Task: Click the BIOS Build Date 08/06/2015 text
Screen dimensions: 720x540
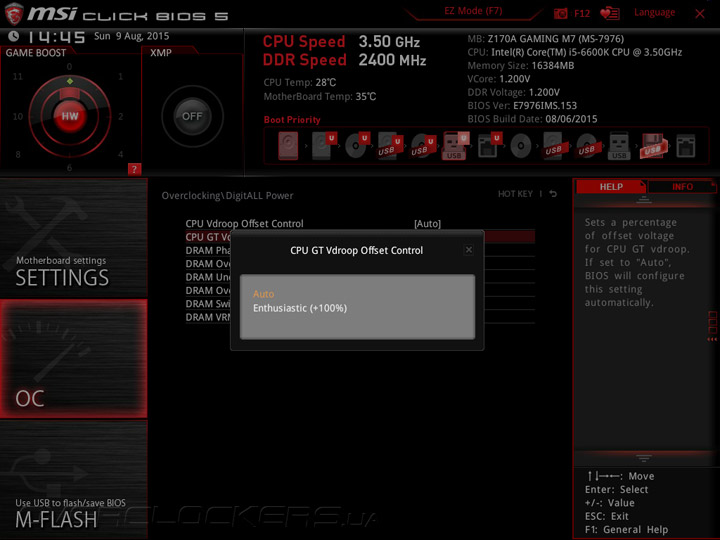Action: [x=532, y=119]
